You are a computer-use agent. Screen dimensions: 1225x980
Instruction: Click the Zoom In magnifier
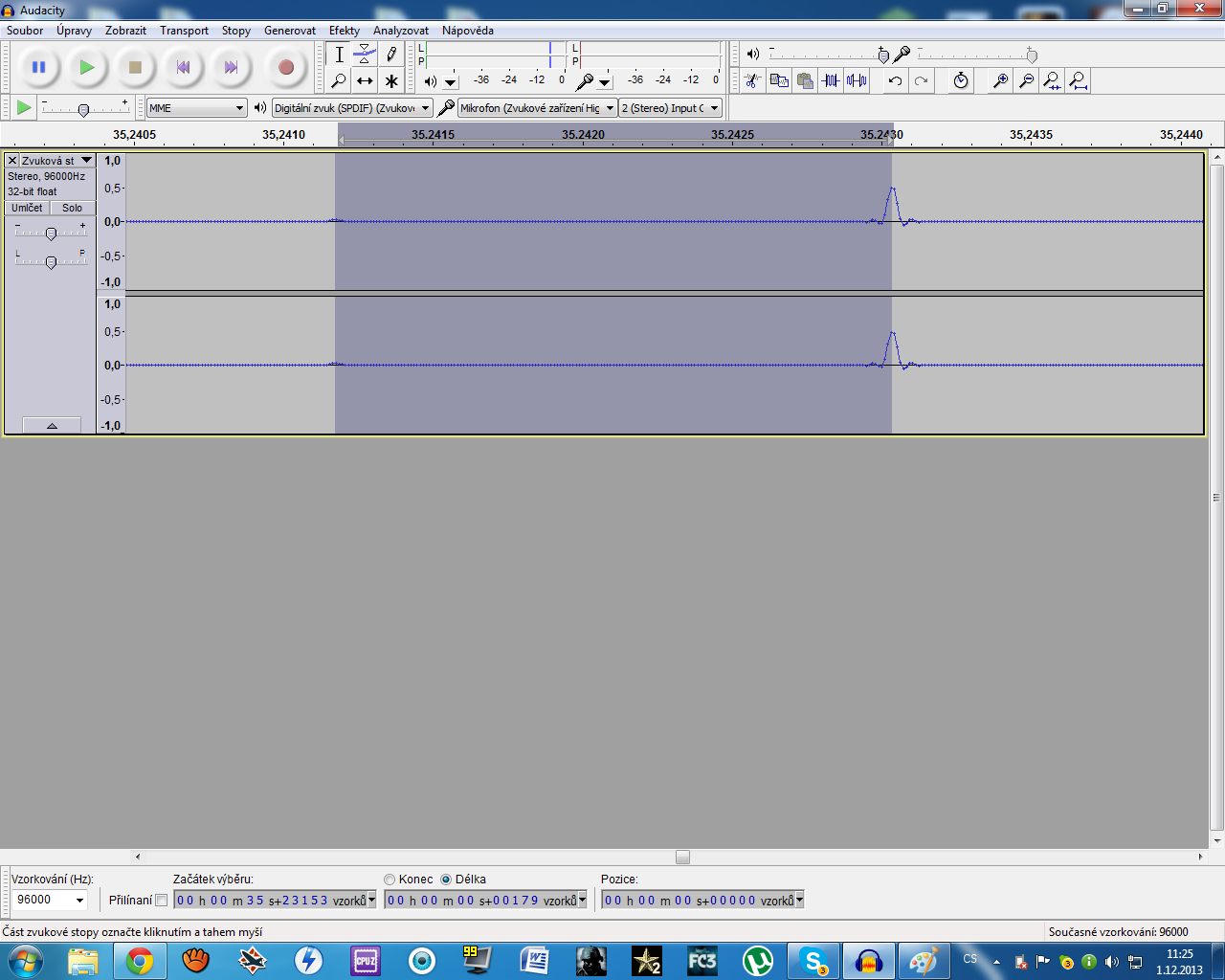1000,81
